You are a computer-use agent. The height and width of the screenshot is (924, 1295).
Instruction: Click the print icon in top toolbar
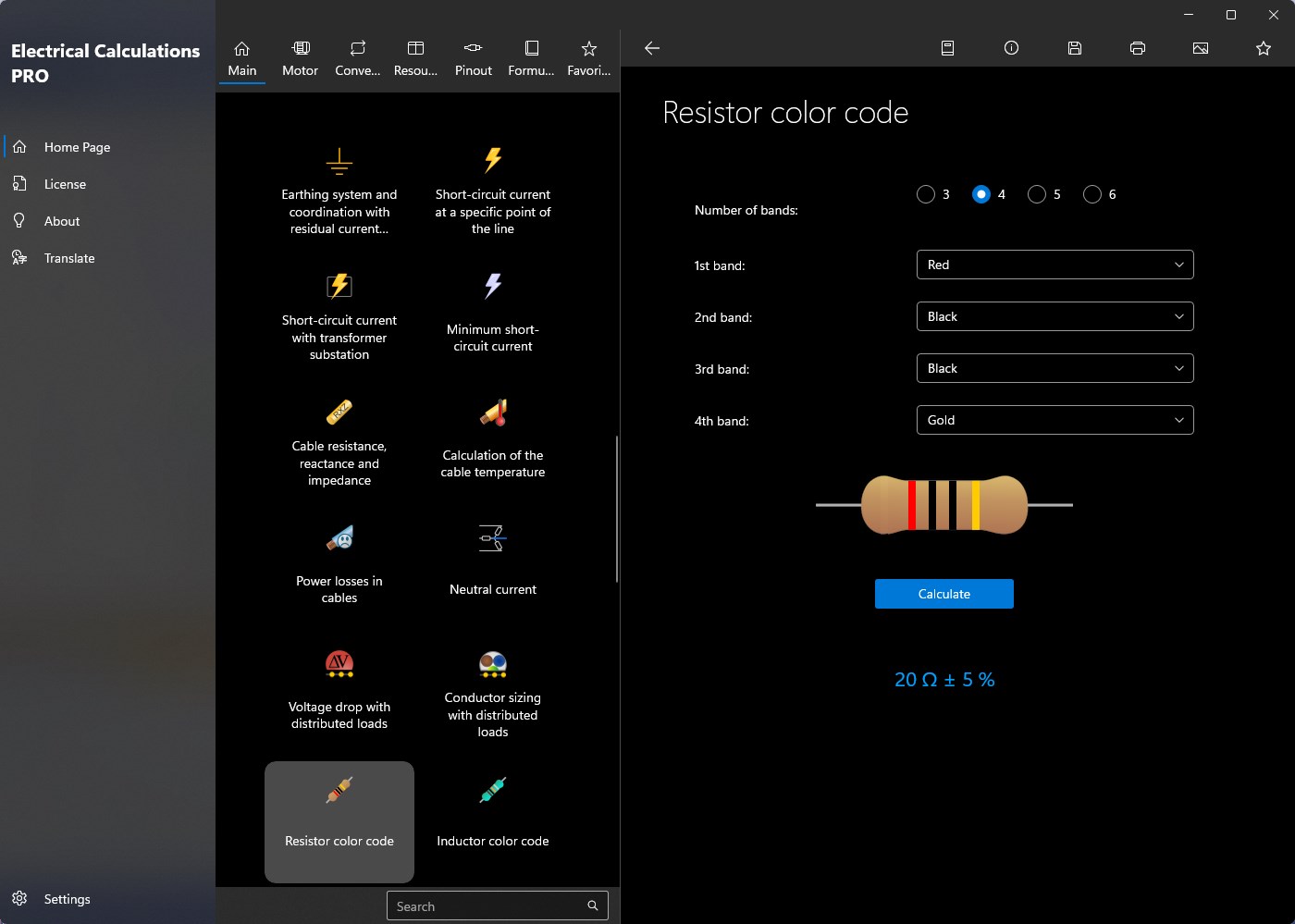coord(1138,48)
